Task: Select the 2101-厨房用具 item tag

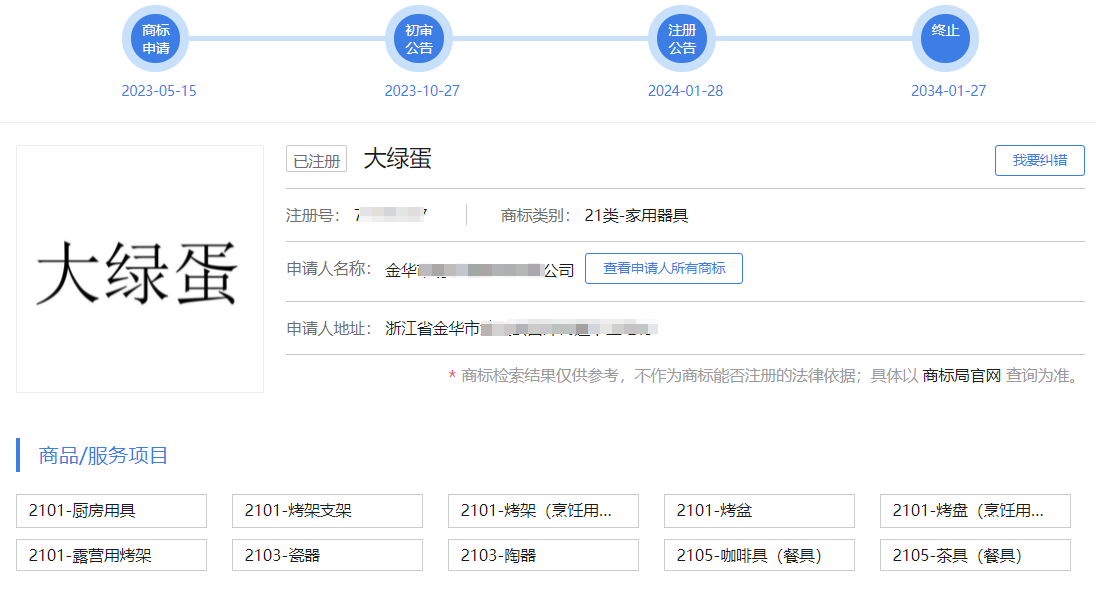Action: [x=111, y=511]
